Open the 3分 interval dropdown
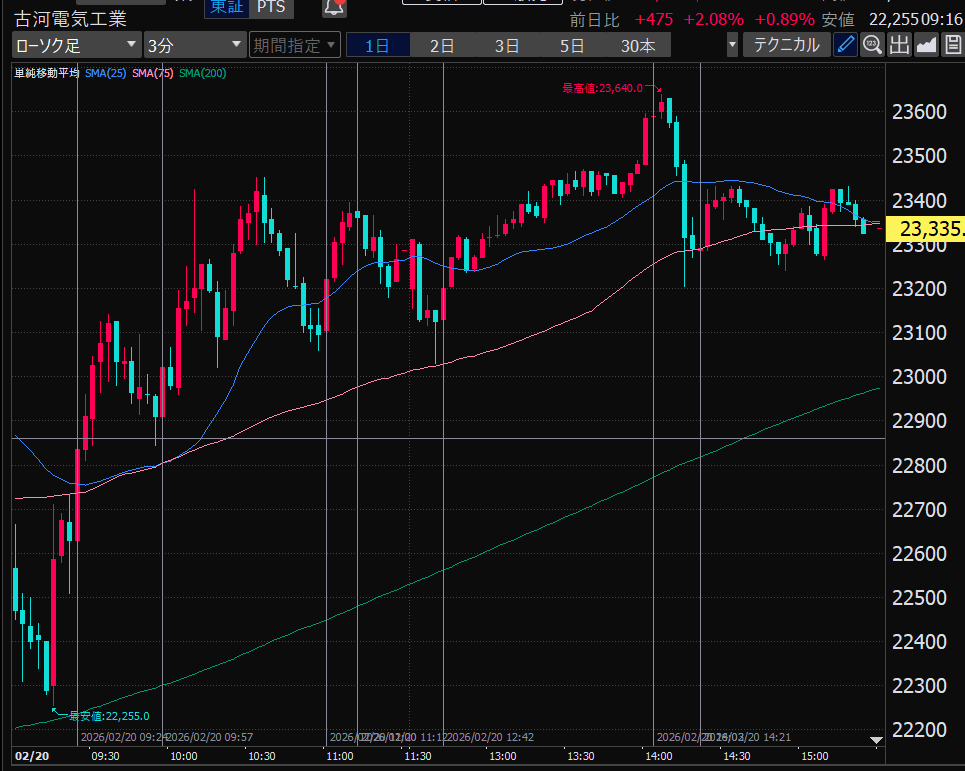 point(194,45)
